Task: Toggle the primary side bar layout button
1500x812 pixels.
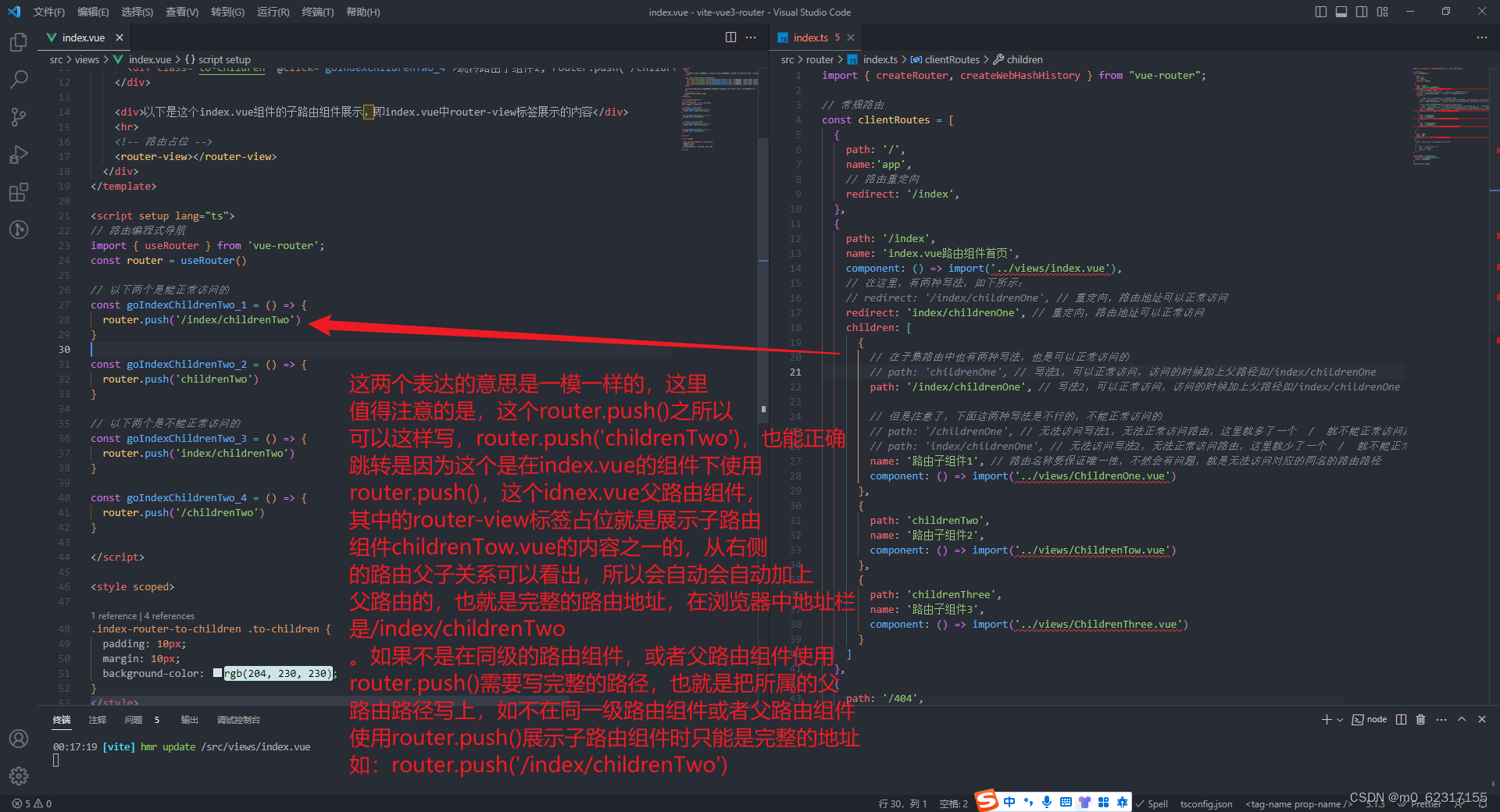Action: [x=1321, y=12]
